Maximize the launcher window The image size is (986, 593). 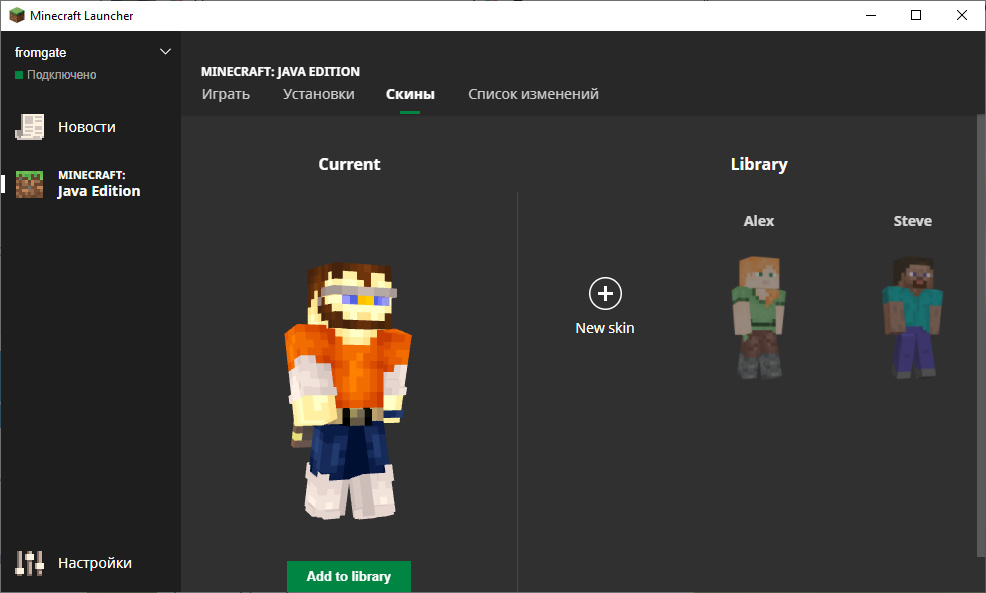tap(916, 15)
